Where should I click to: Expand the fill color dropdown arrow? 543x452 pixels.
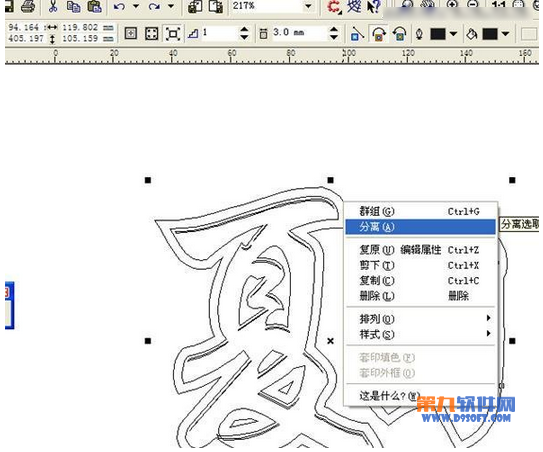[506, 34]
